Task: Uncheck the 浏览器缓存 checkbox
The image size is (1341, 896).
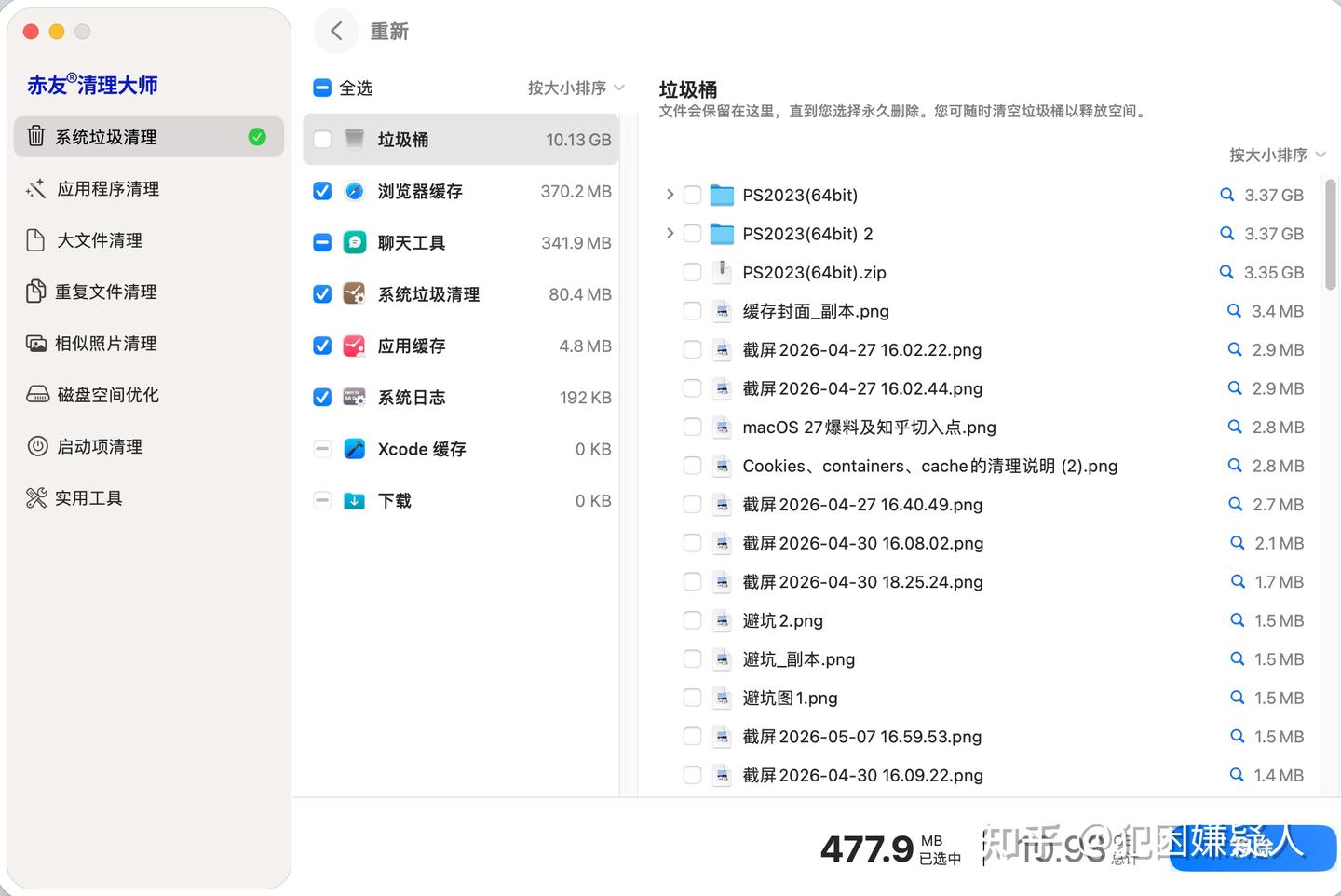Action: click(x=322, y=191)
